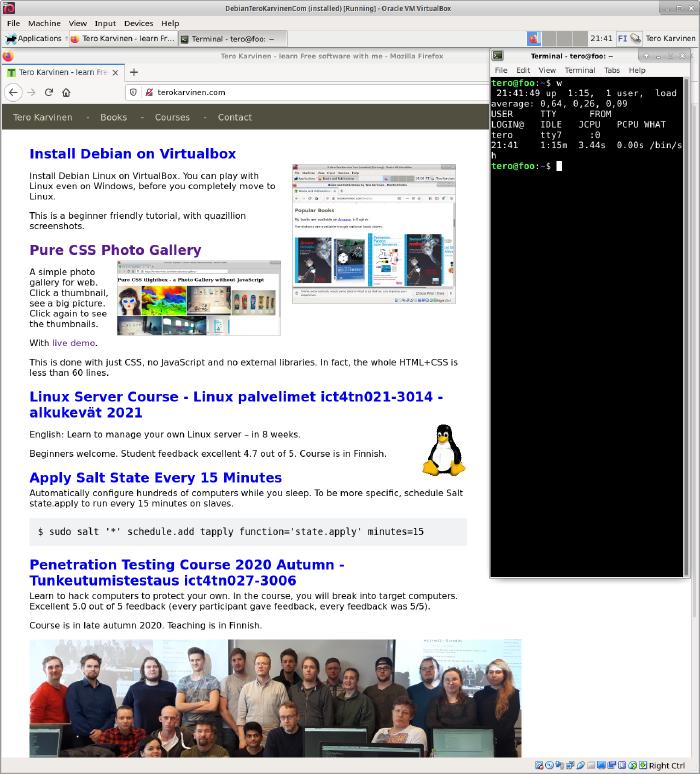Reload the page in Firefox
The width and height of the screenshot is (700, 774).
click(x=49, y=92)
